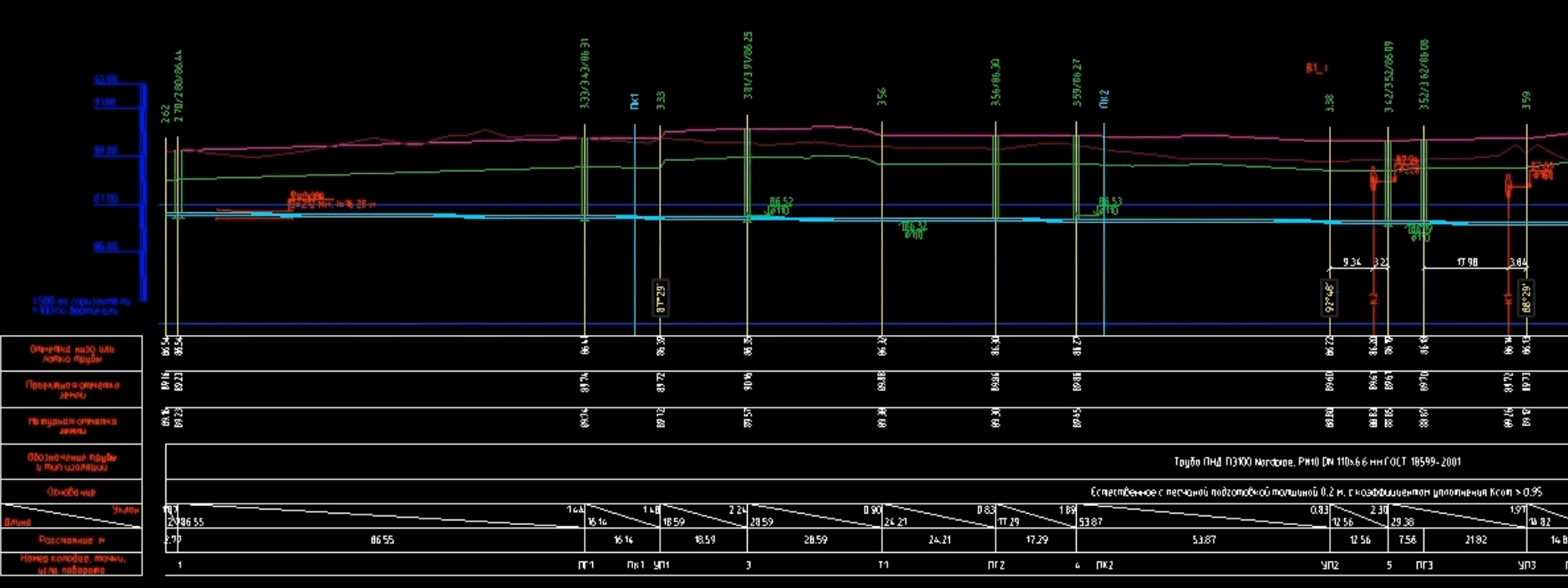This screenshot has height=588, width=1568.
Task: Click the 92°48' turn angle box
Action: click(x=1329, y=298)
